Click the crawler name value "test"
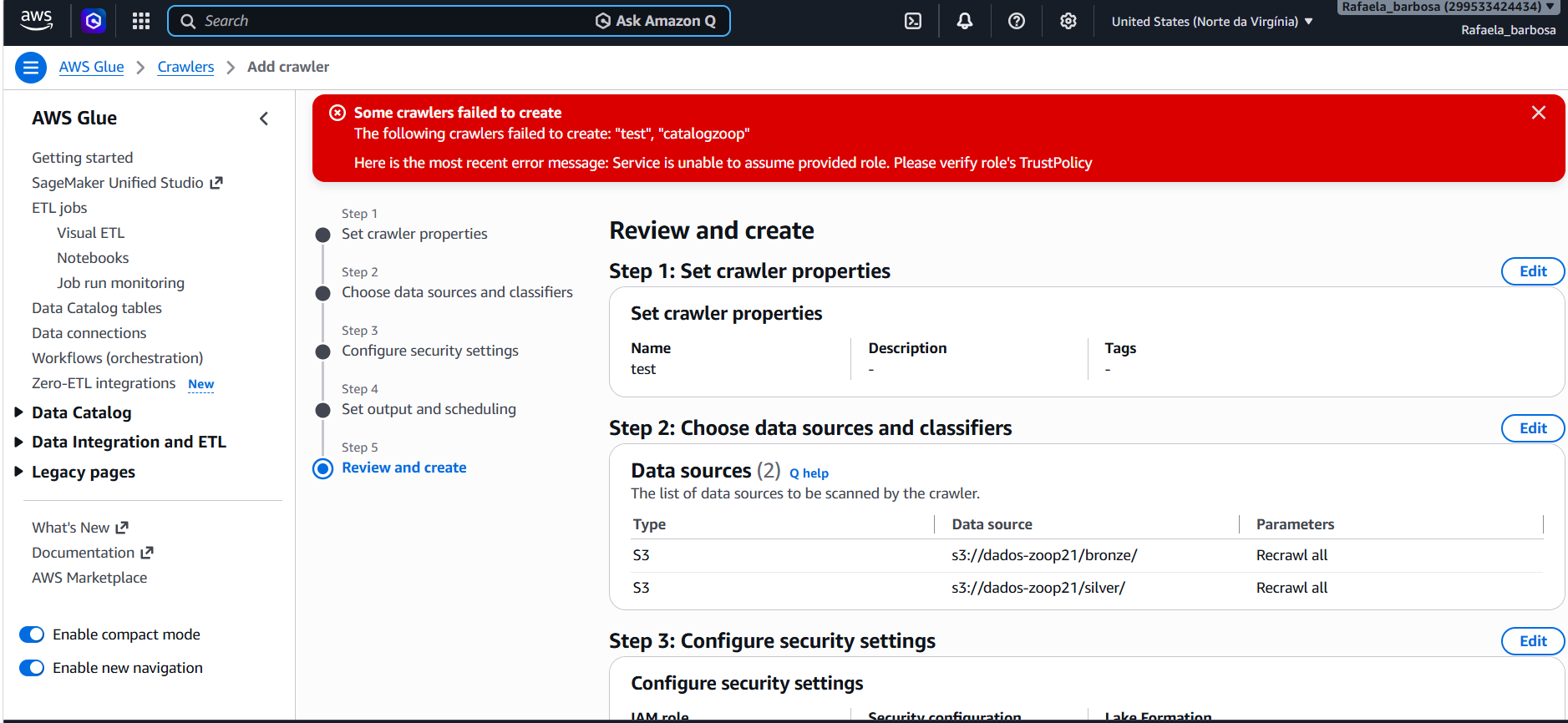The image size is (1568, 723). pos(643,369)
